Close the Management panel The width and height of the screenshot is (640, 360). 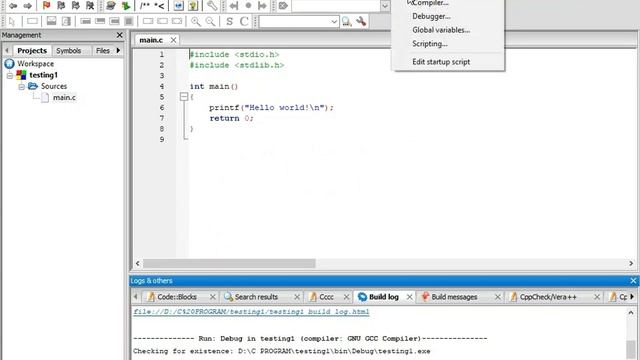click(x=119, y=35)
